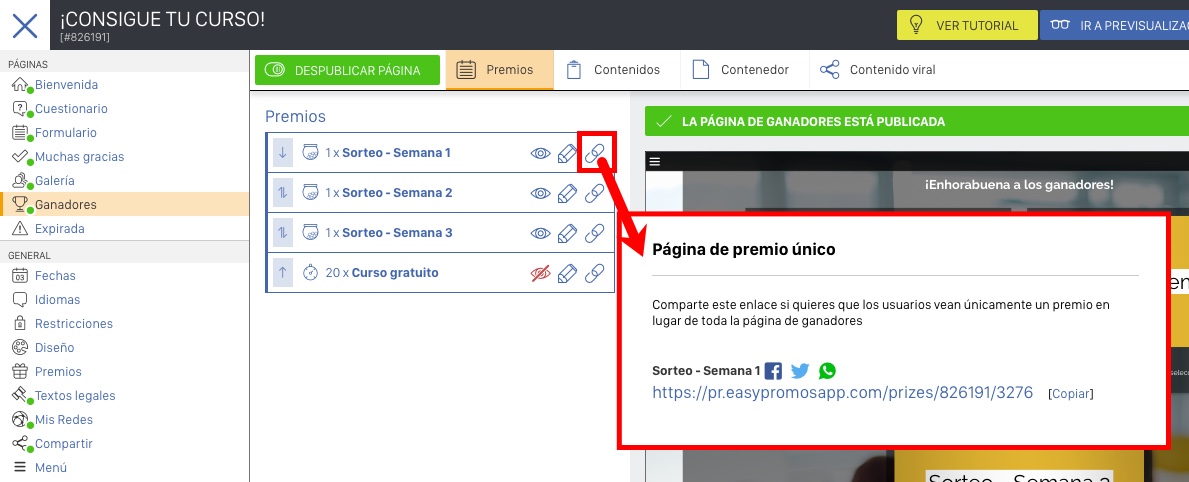Click the Despublicar página button
1189x482 pixels.
pyautogui.click(x=347, y=70)
